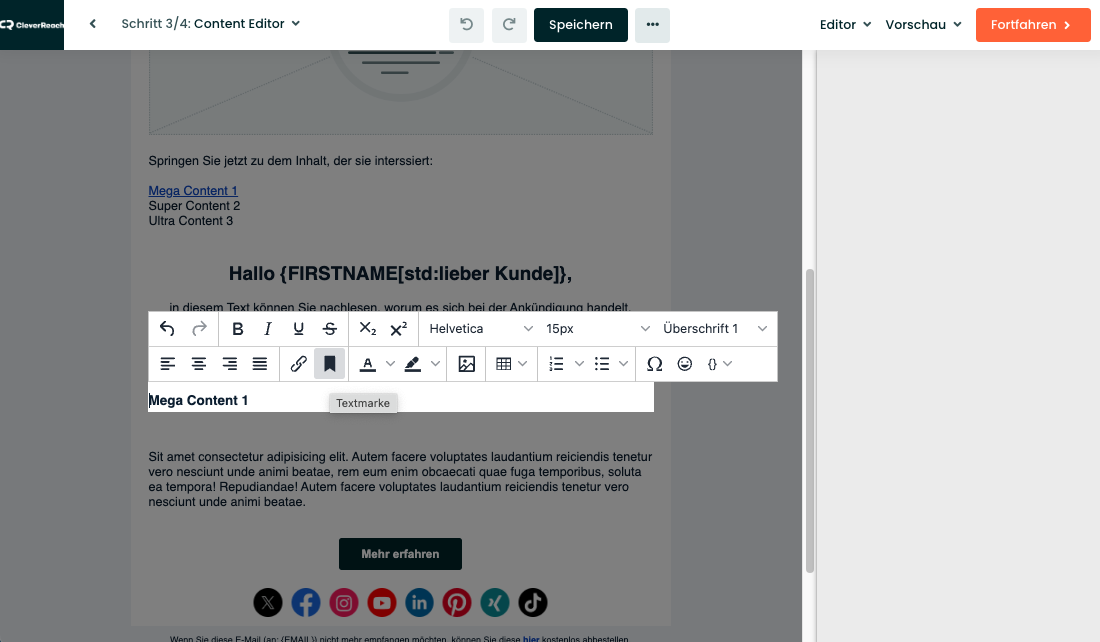Open the Helvetica font family dropdown
This screenshot has height=642, width=1100.
point(481,328)
